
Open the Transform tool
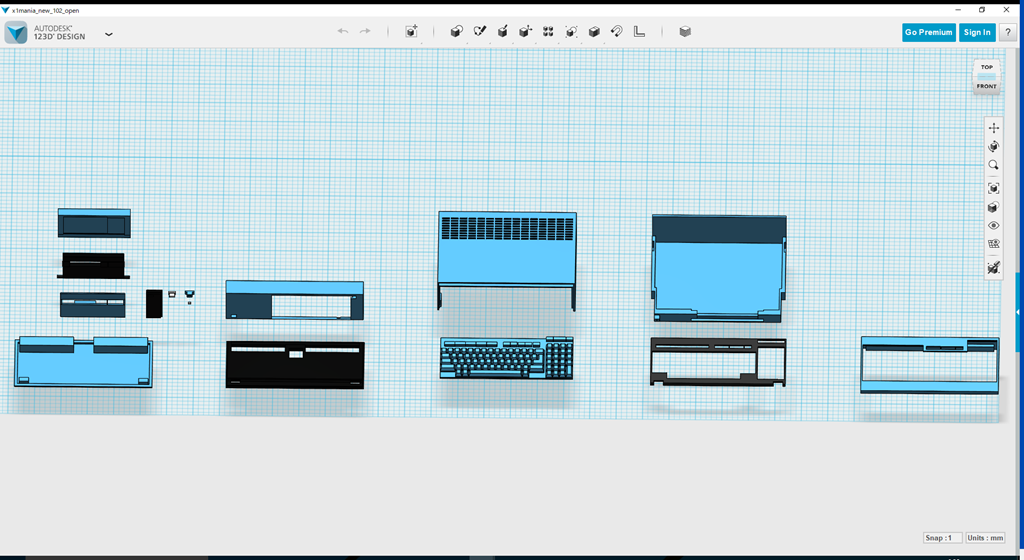pos(411,32)
